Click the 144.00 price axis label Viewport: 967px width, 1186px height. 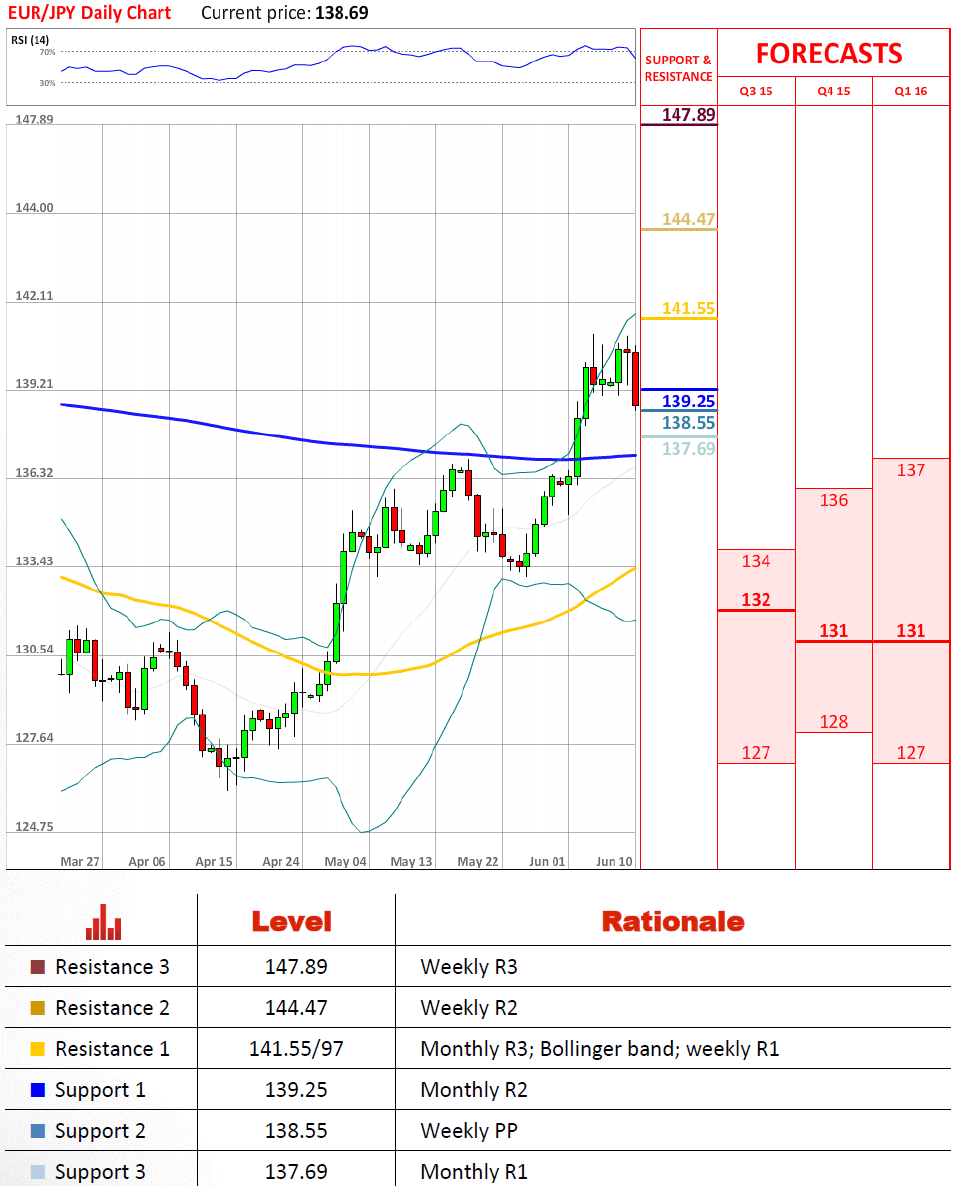[34, 207]
